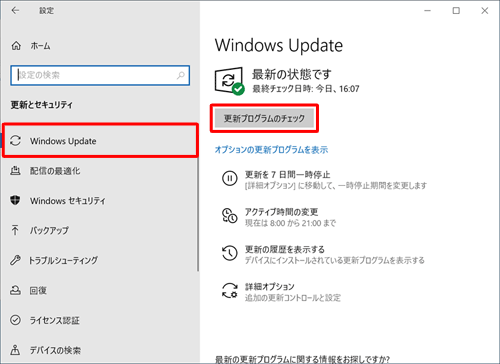Click the 回復 recovery icon

(15, 290)
